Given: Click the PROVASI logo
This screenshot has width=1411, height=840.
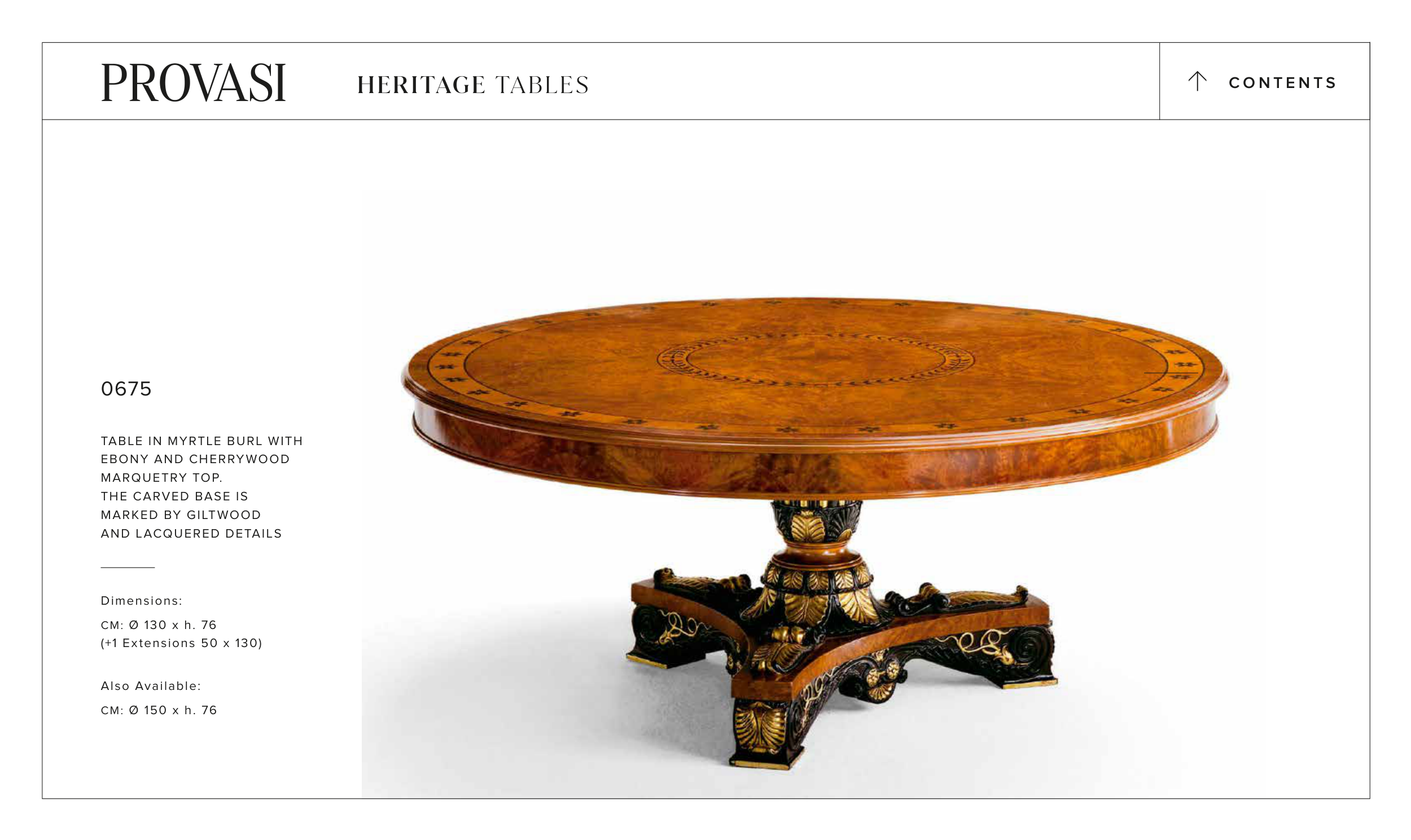Looking at the screenshot, I should [x=194, y=82].
